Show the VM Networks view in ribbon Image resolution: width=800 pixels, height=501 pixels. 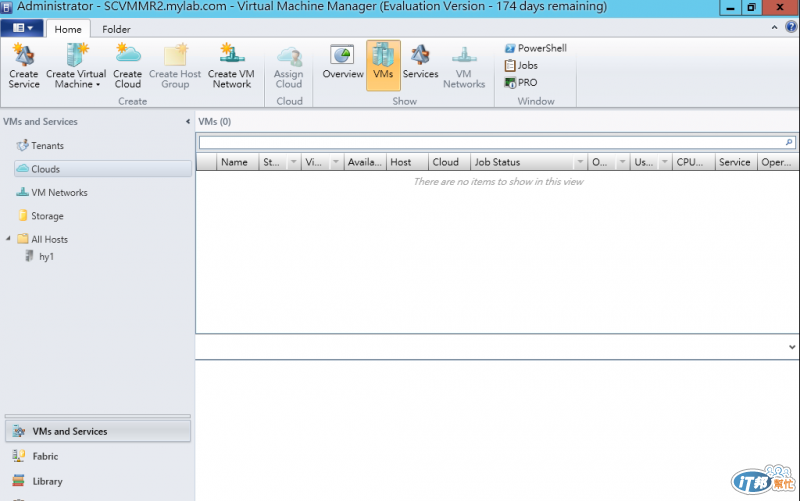464,66
